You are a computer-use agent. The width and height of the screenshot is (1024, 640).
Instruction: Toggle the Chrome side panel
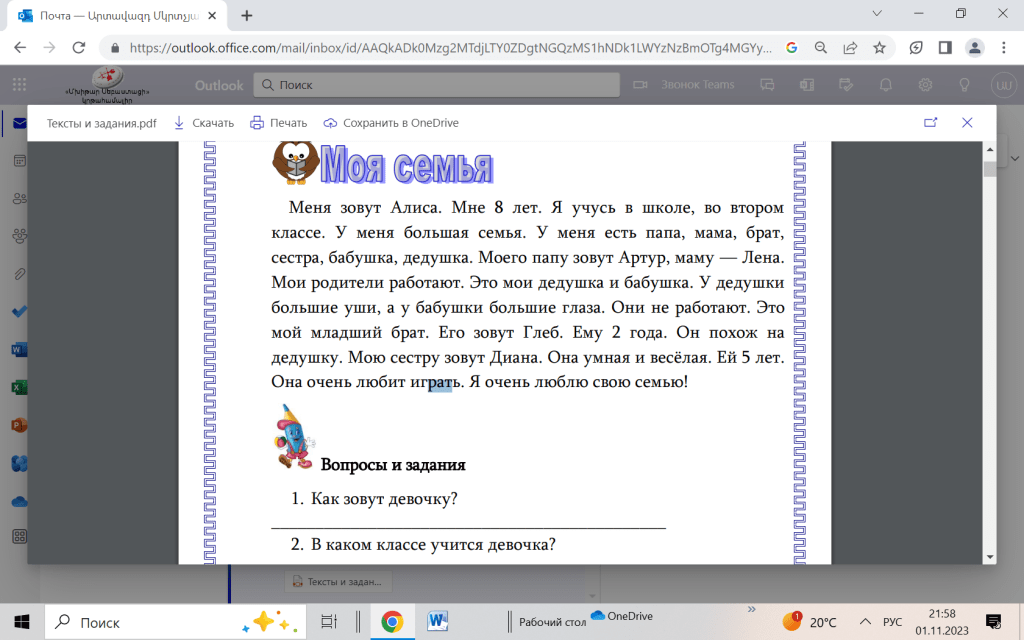tap(944, 47)
